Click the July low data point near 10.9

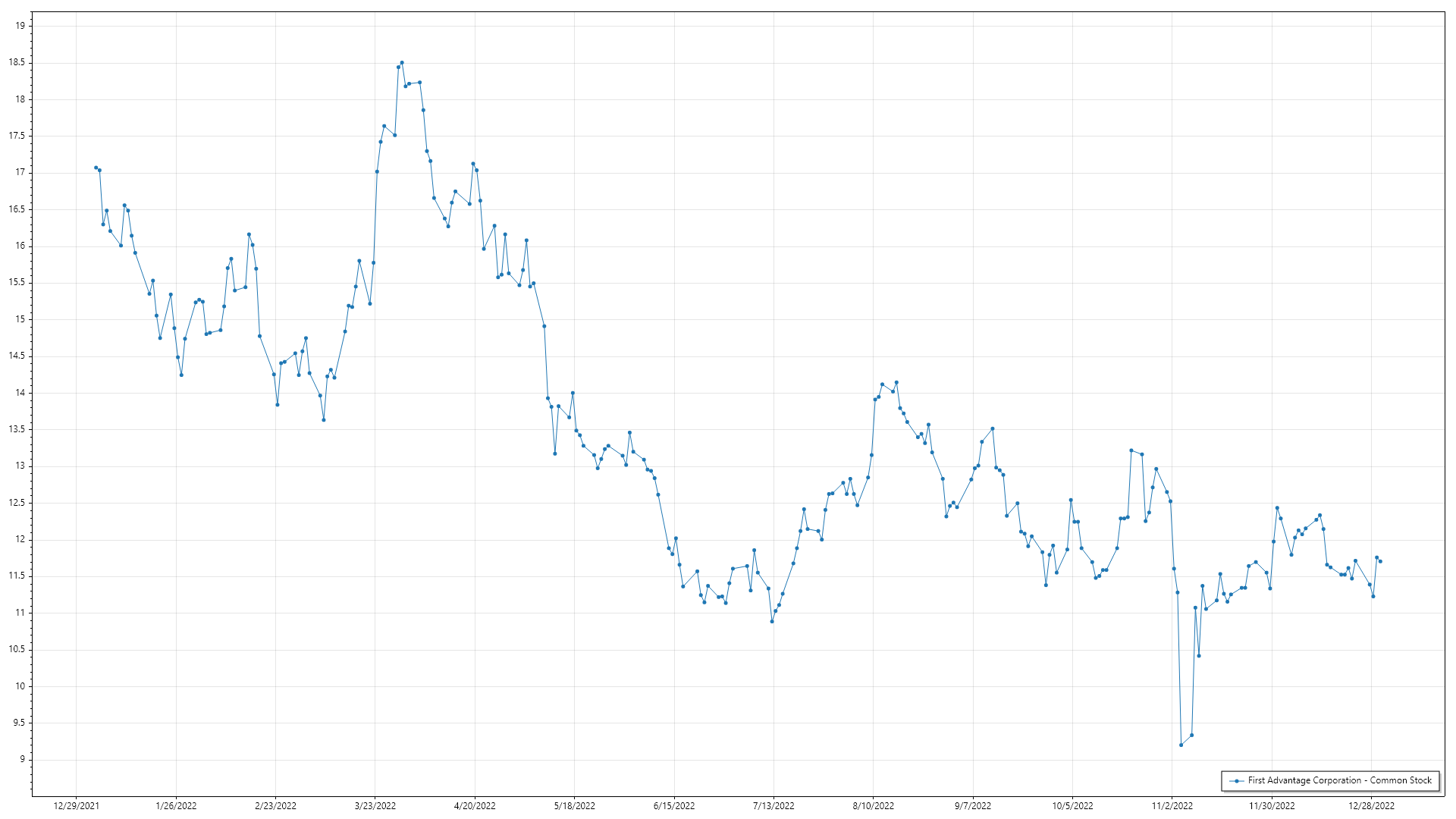[772, 621]
